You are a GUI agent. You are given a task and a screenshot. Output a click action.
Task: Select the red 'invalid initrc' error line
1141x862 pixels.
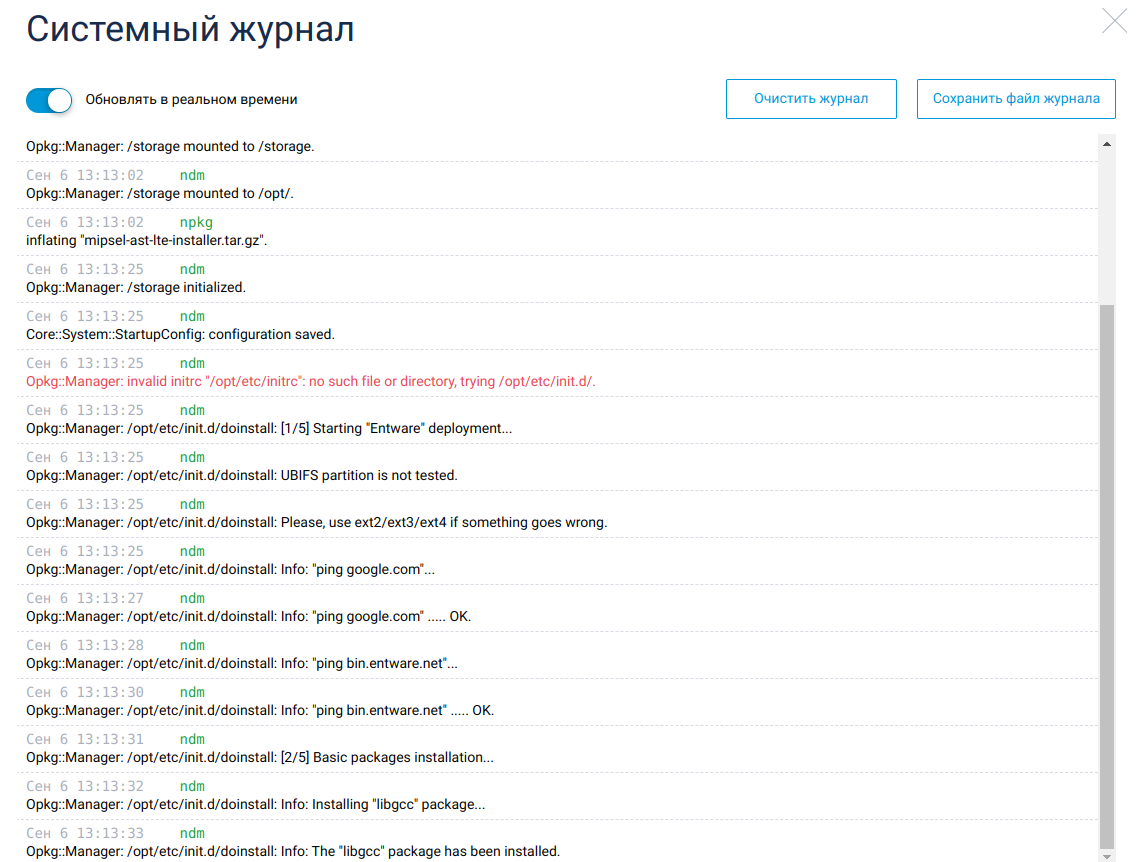click(x=311, y=381)
